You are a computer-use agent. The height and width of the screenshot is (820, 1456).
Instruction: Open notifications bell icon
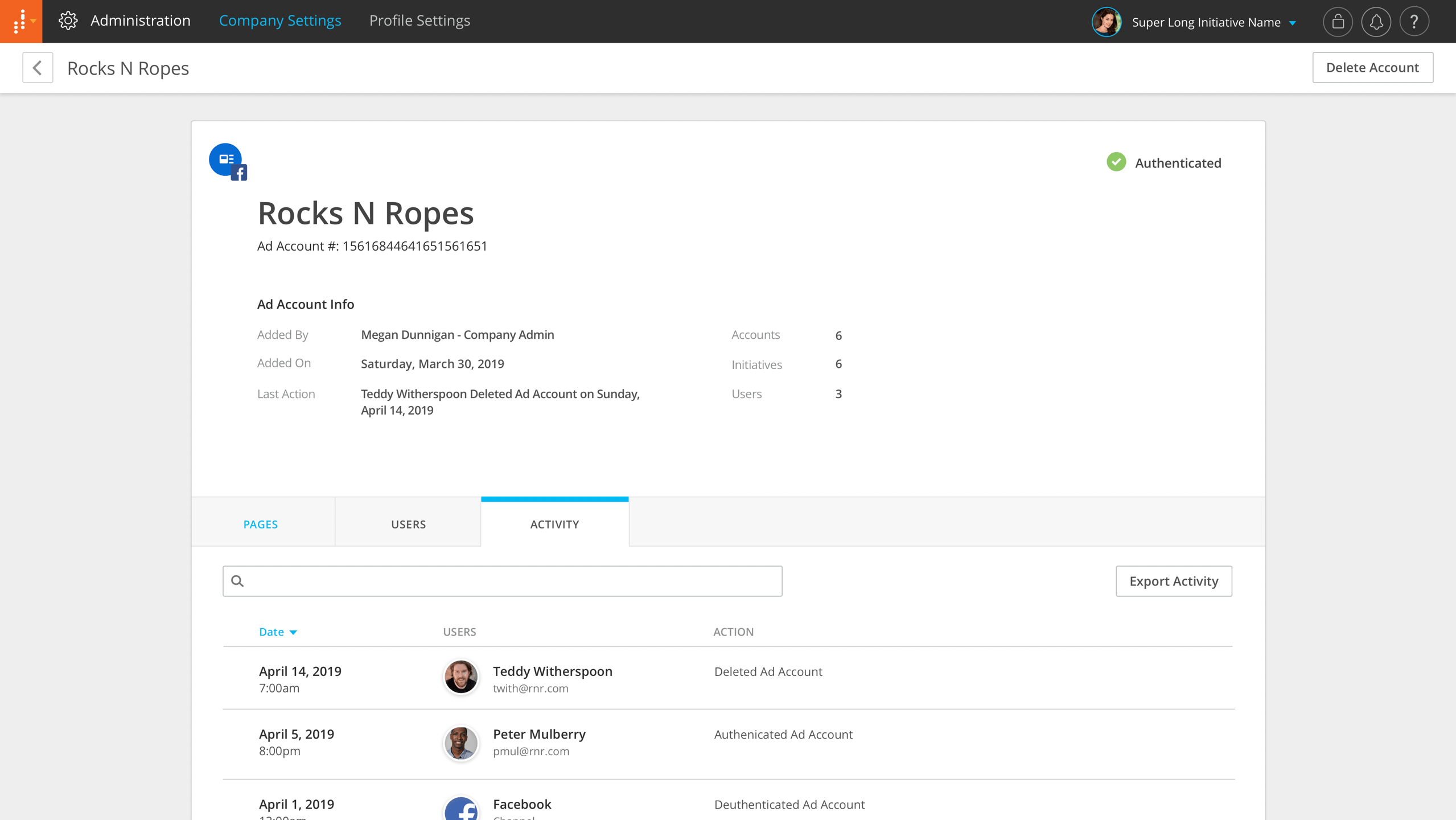(x=1376, y=22)
